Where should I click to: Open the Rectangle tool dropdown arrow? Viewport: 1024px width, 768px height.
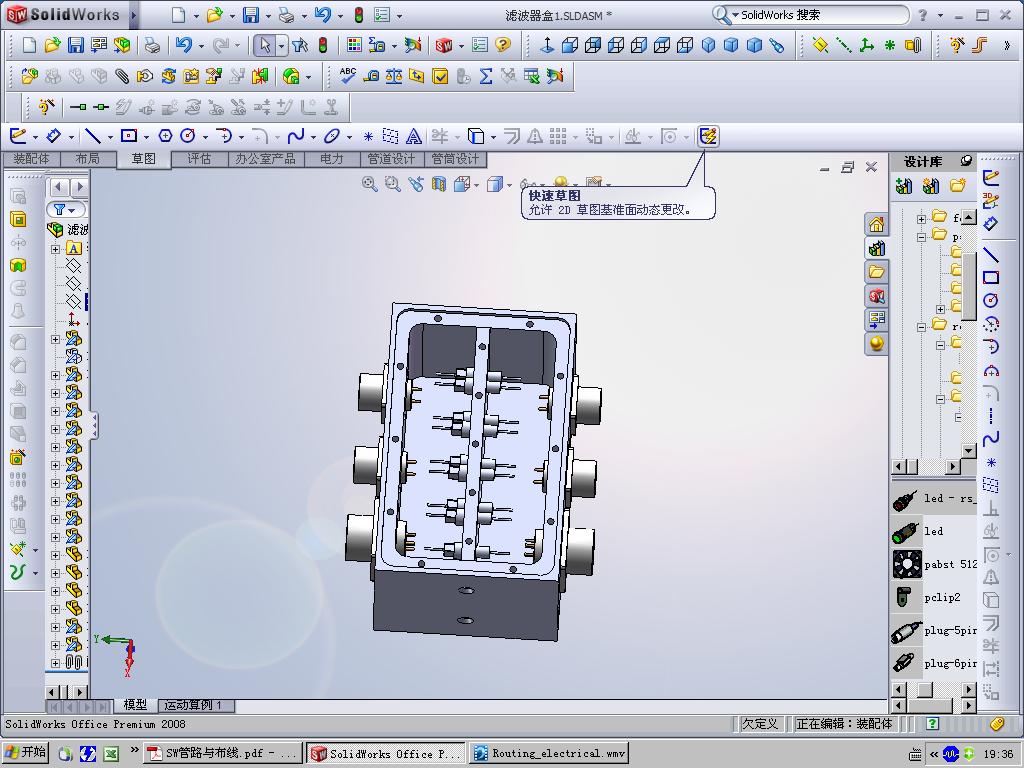click(x=146, y=136)
